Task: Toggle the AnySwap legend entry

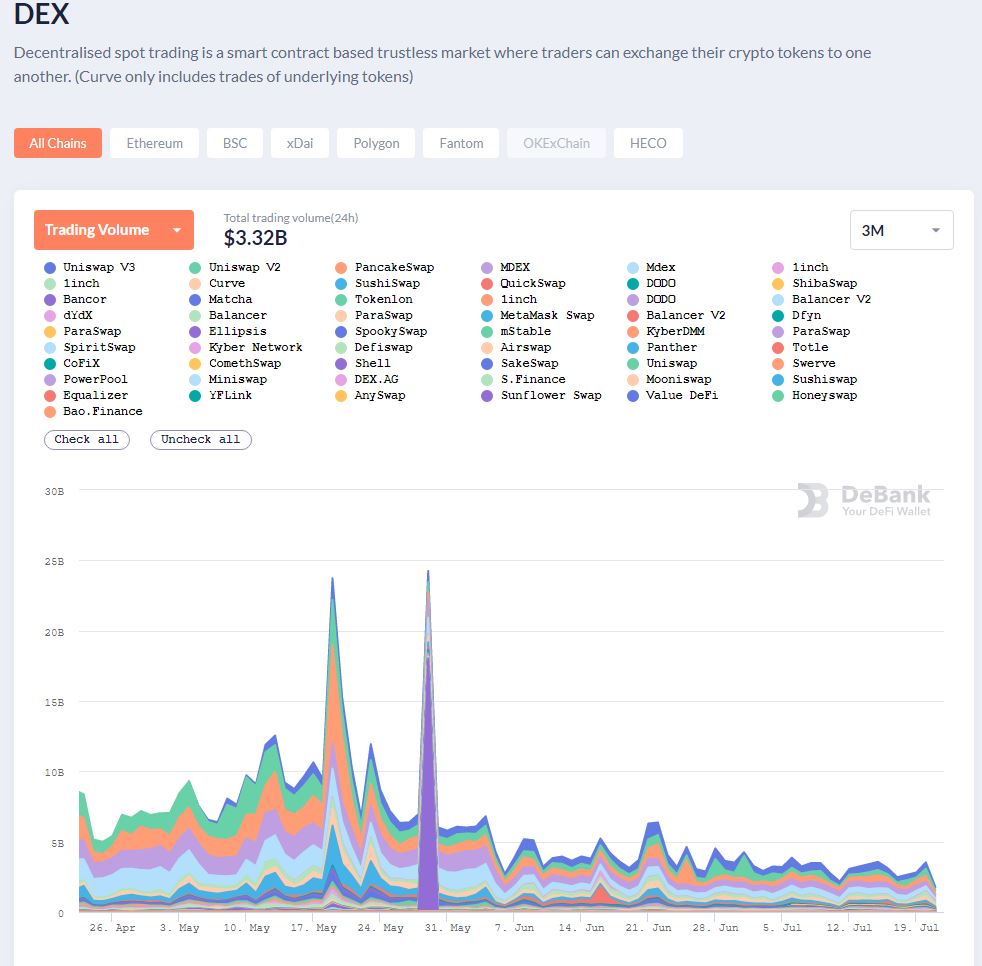Action: 370,396
